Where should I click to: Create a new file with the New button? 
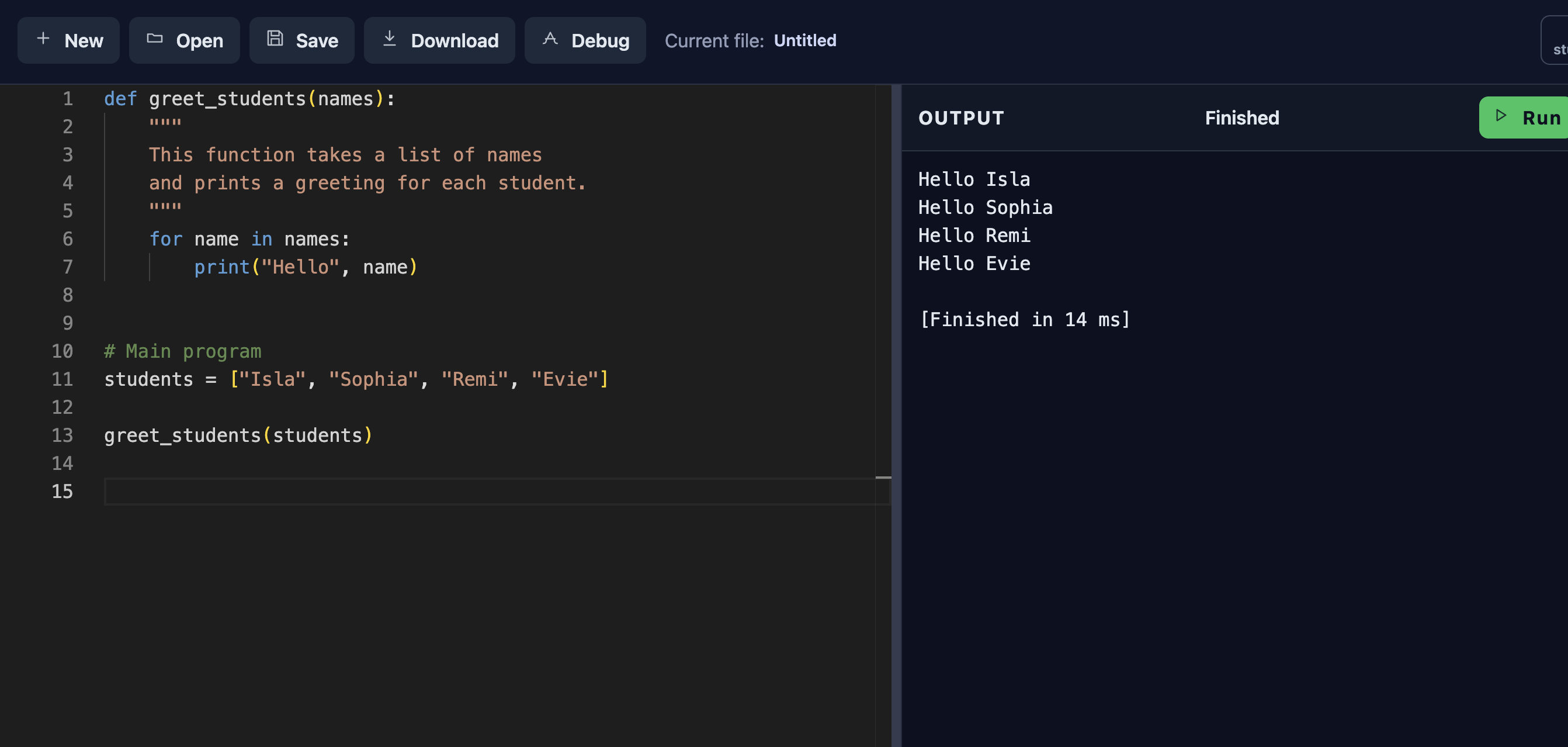[68, 40]
